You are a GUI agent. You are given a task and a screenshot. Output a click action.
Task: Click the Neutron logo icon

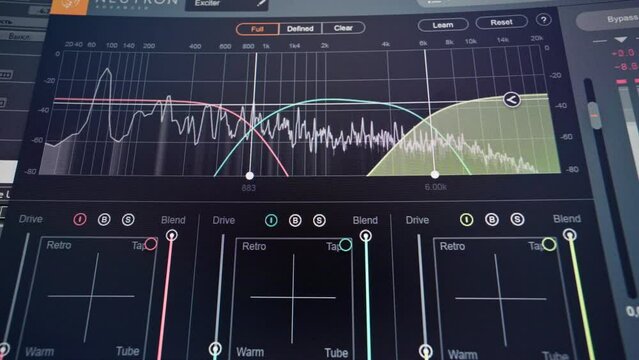70,5
